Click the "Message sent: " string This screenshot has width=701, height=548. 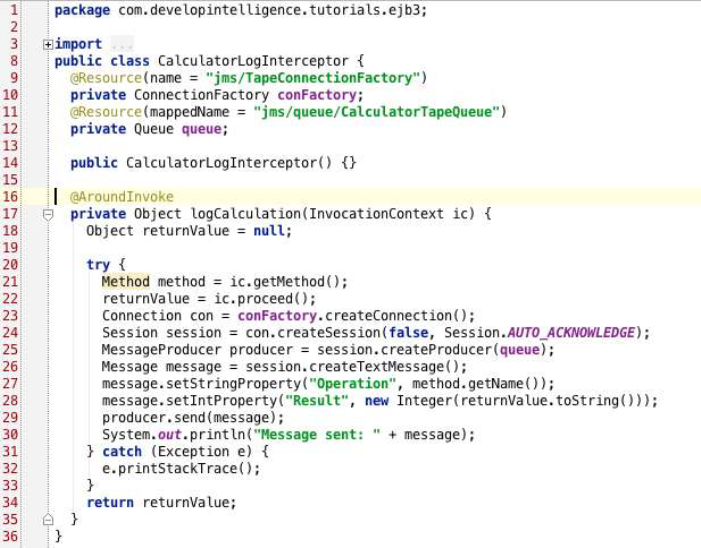click(316, 435)
